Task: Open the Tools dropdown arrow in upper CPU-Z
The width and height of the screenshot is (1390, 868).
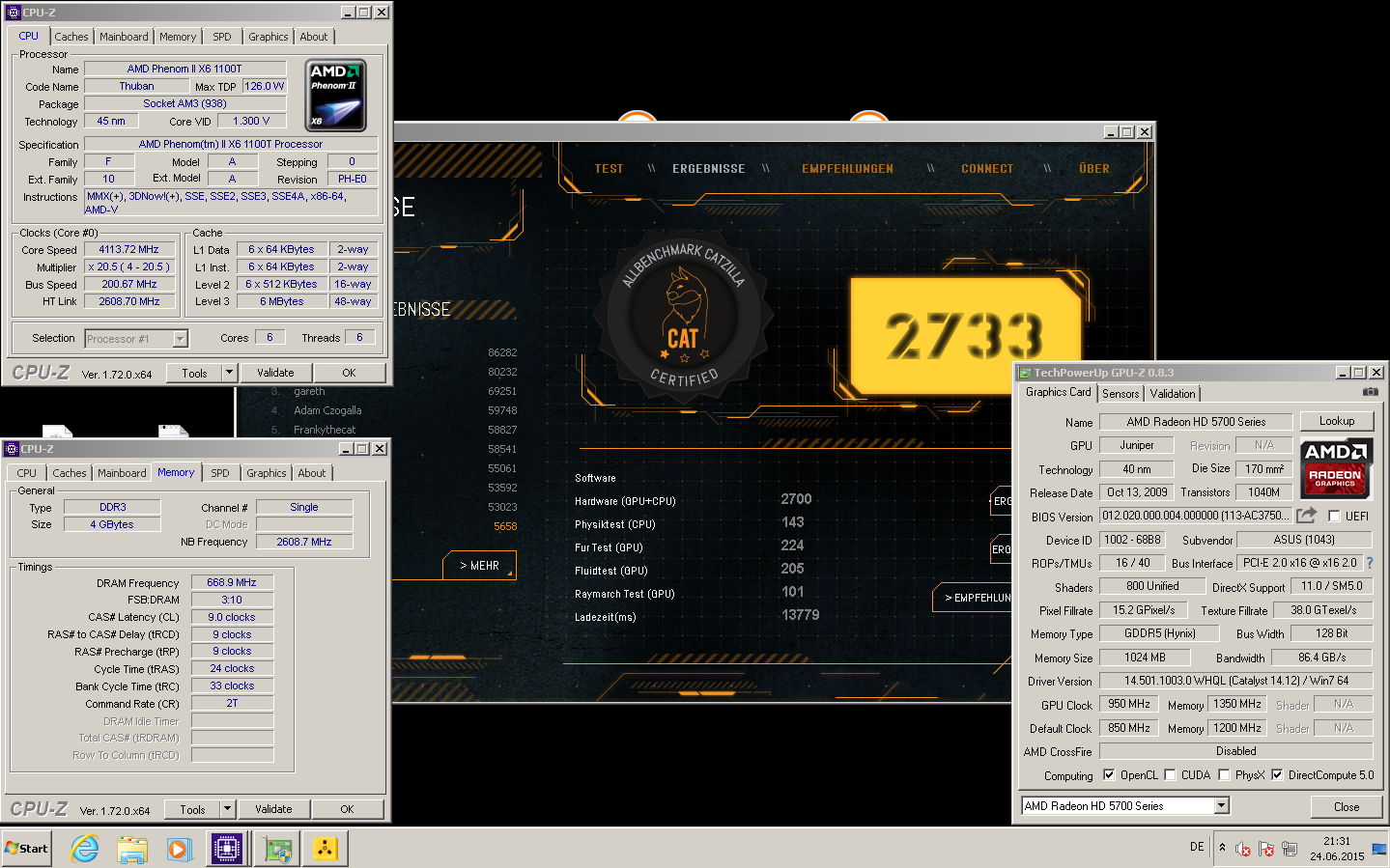Action: (x=229, y=373)
